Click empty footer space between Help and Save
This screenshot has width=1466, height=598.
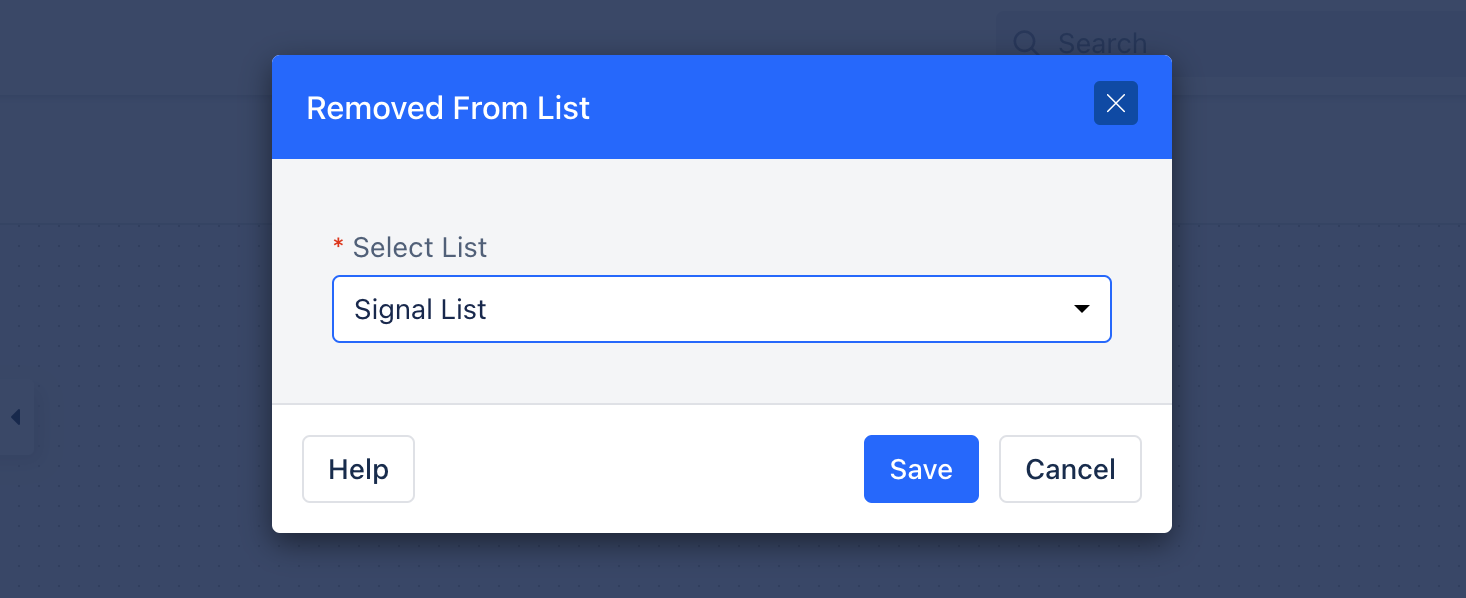coord(639,469)
